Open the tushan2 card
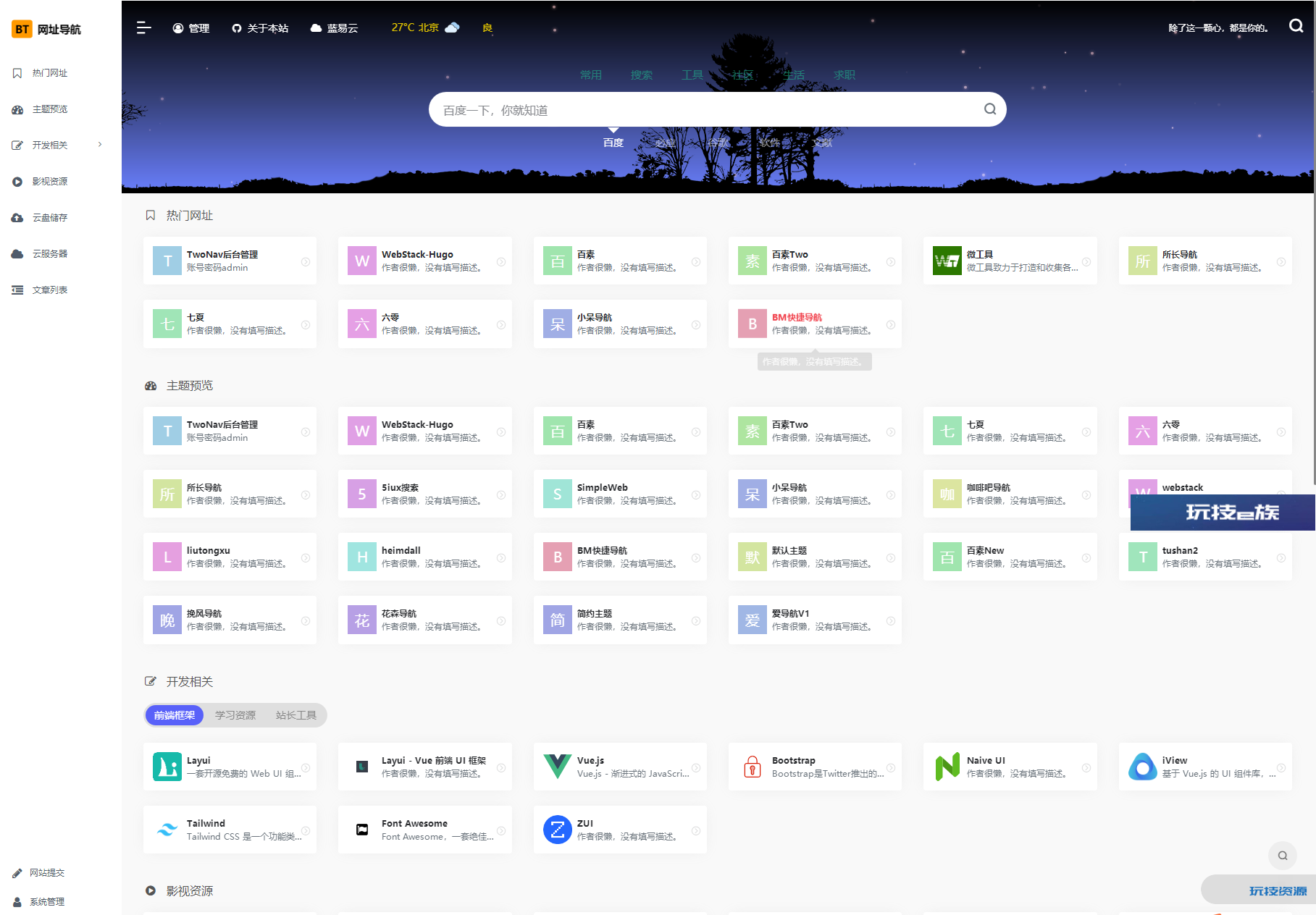 (x=1205, y=557)
